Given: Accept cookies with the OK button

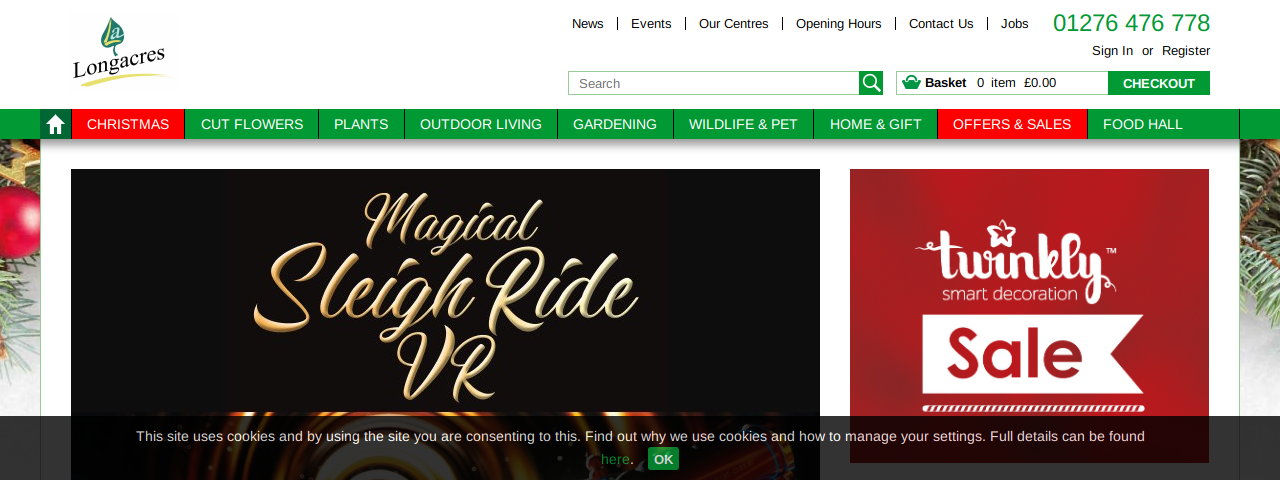Looking at the screenshot, I should click(x=663, y=459).
